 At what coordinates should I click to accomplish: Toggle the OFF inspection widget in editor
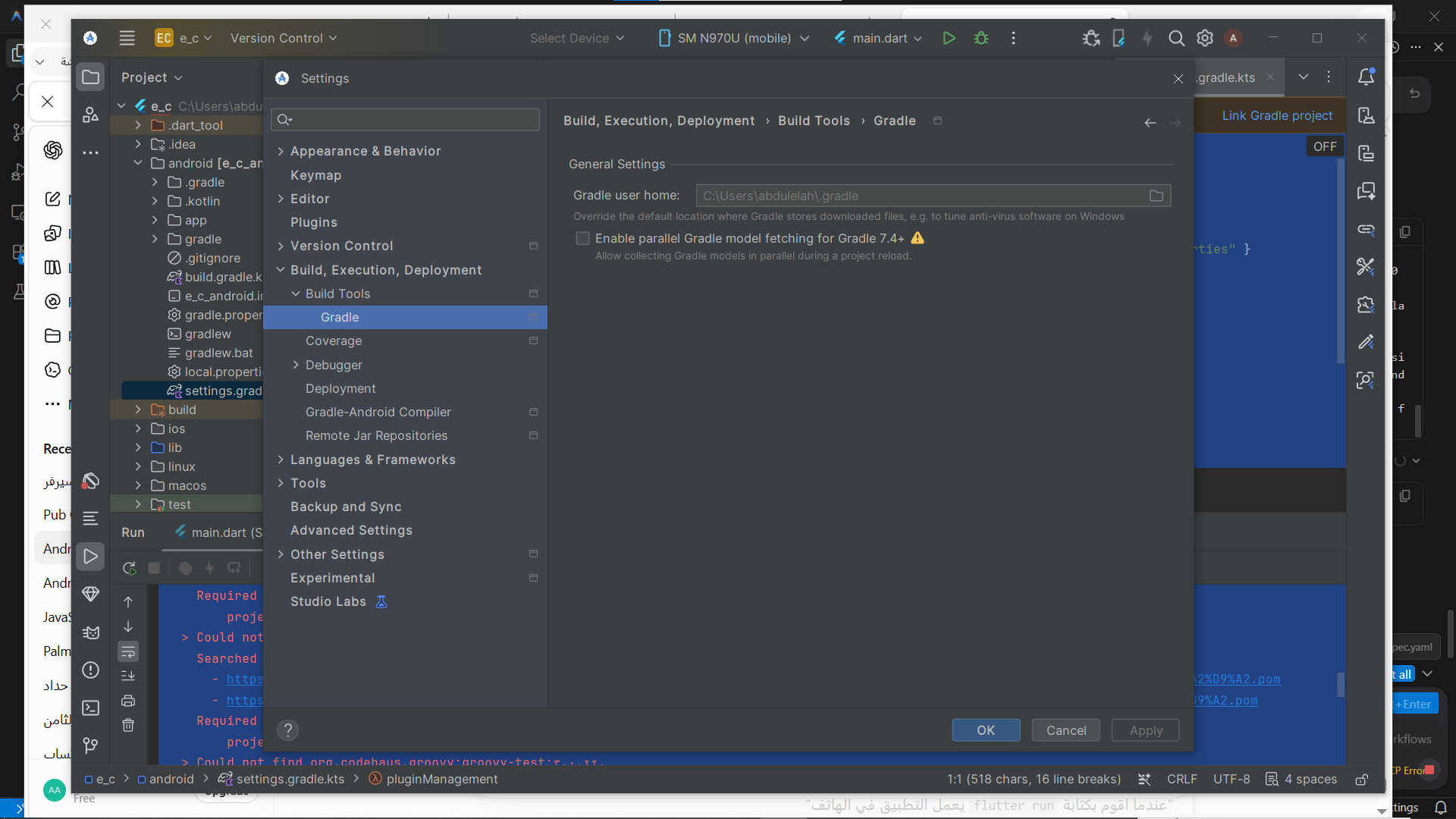[x=1325, y=146]
